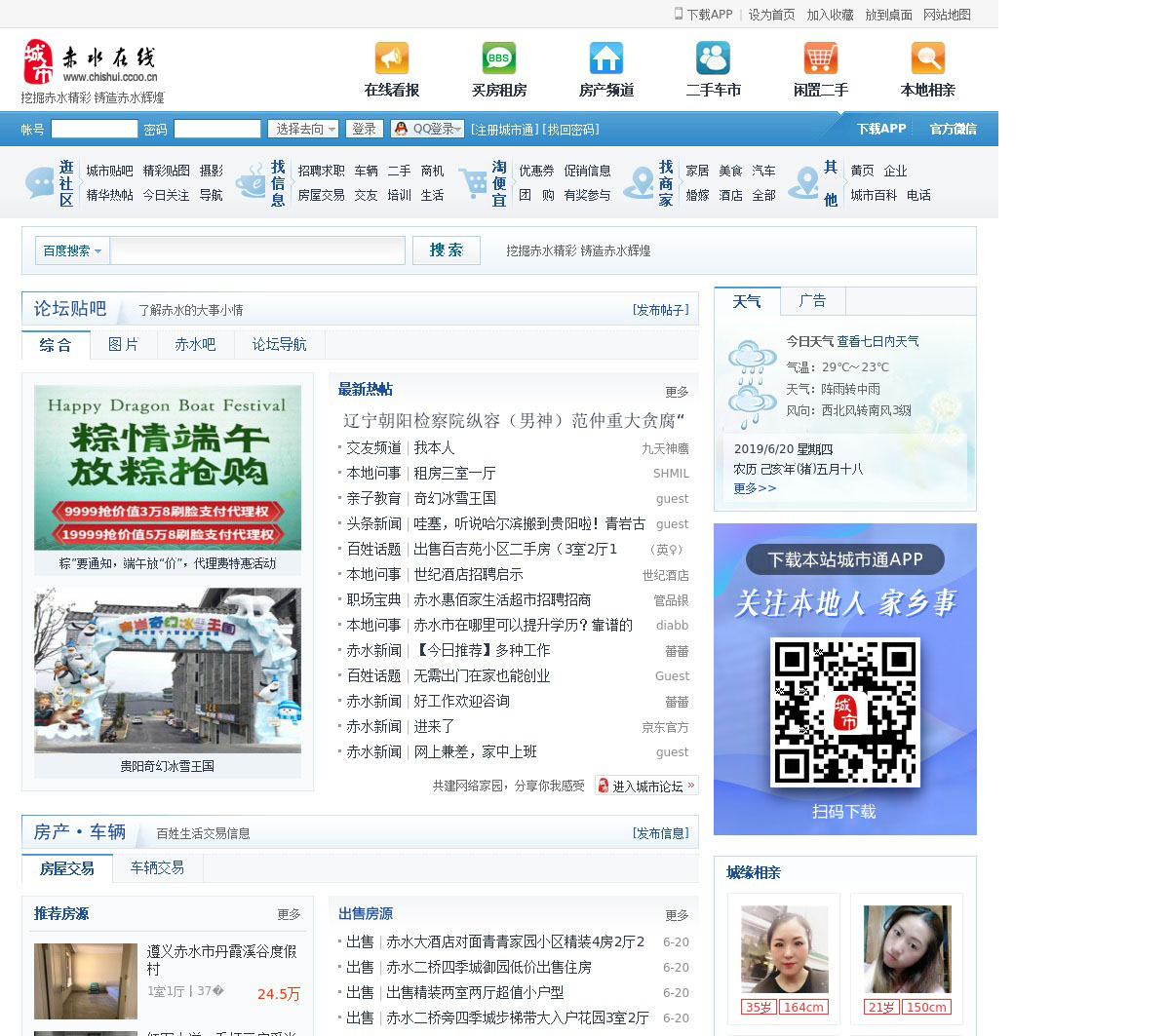Click the 发布信息 link
Image resolution: width=1170 pixels, height=1036 pixels.
[660, 833]
